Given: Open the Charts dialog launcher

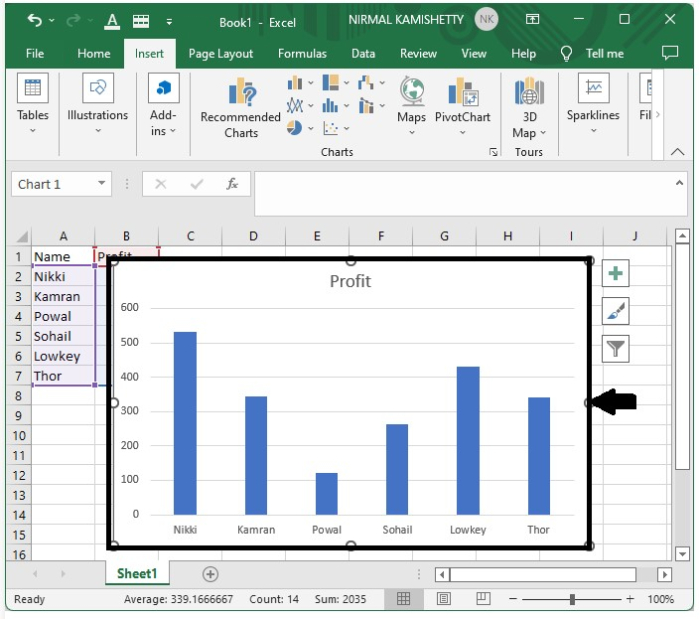Looking at the screenshot, I should 493,152.
